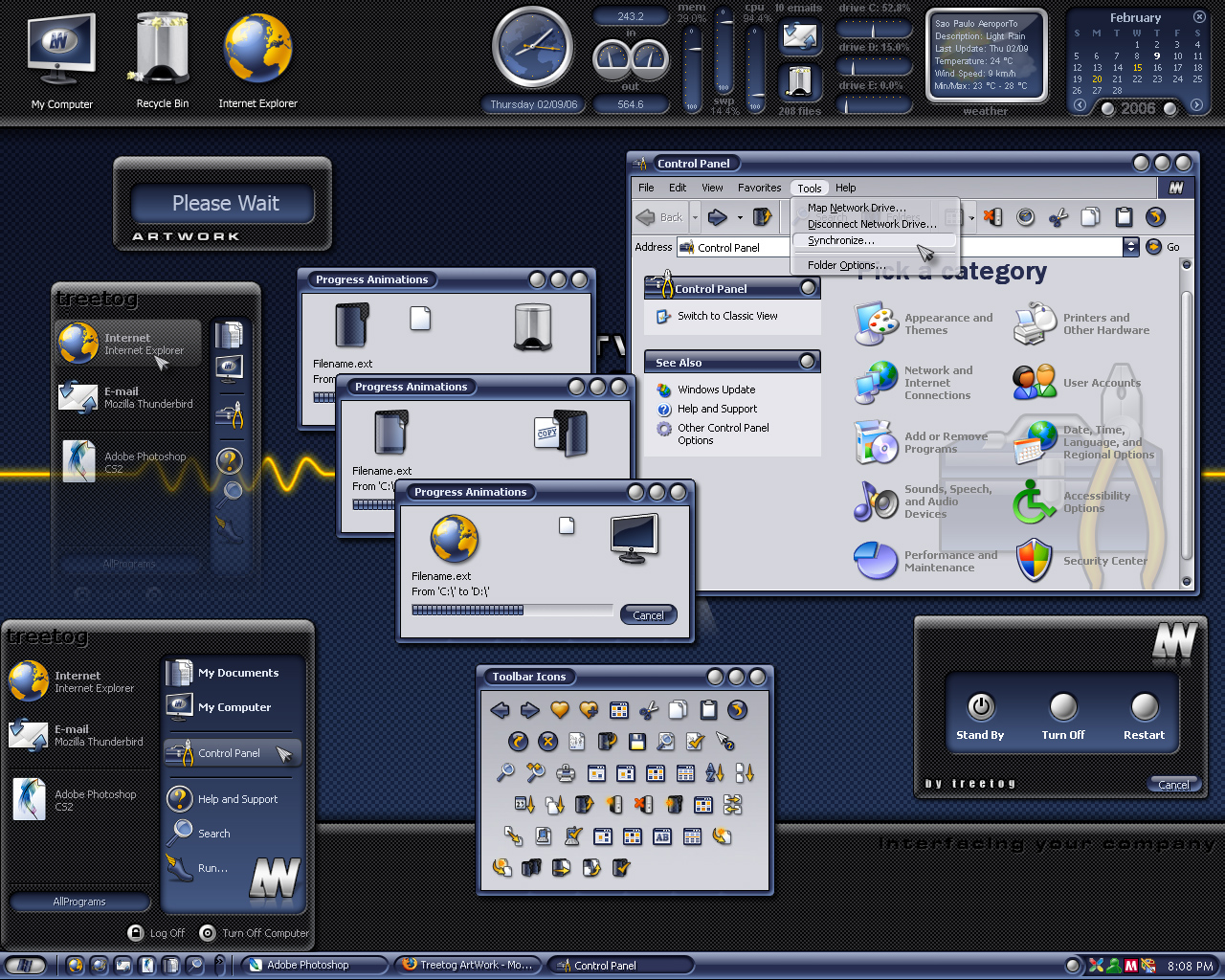
Task: Open Sounds, Speech, and Audio Devices category
Action: tap(923, 501)
